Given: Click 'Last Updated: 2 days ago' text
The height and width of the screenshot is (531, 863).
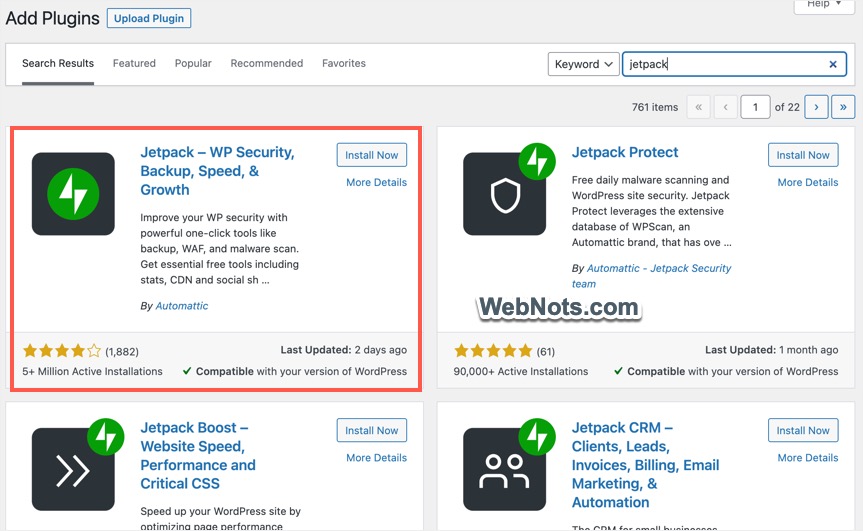Looking at the screenshot, I should click(344, 350).
